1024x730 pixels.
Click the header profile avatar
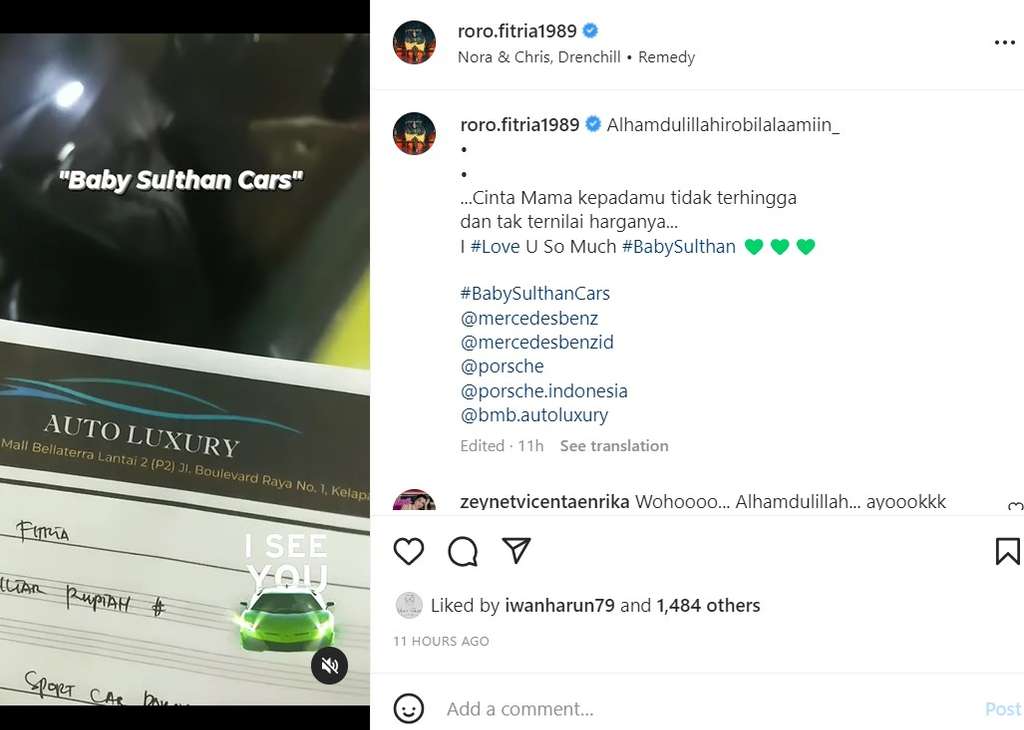414,43
